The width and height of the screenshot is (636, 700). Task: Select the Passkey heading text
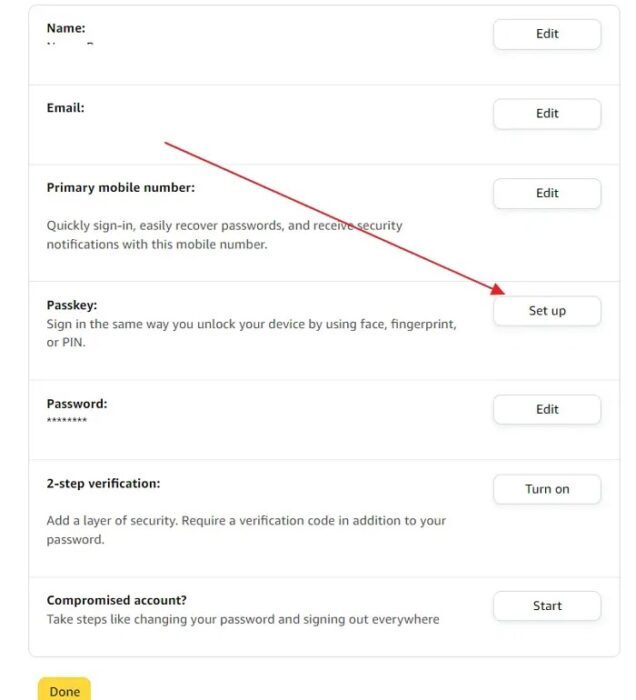(72, 305)
